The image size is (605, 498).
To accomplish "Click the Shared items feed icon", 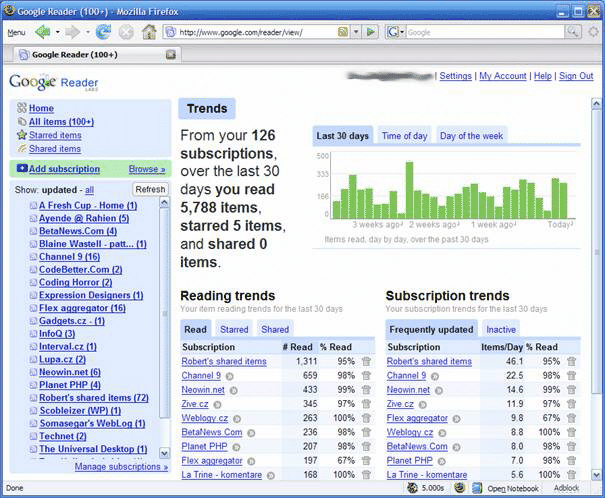I will click(22, 149).
